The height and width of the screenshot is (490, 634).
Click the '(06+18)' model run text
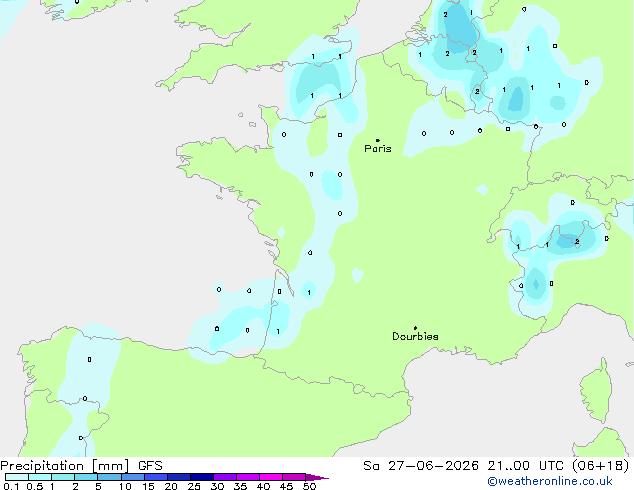601,466
